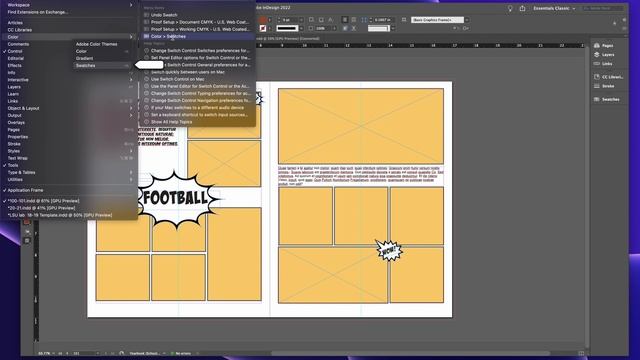
Task: Open Effects from the Window menu
Action: (14, 65)
